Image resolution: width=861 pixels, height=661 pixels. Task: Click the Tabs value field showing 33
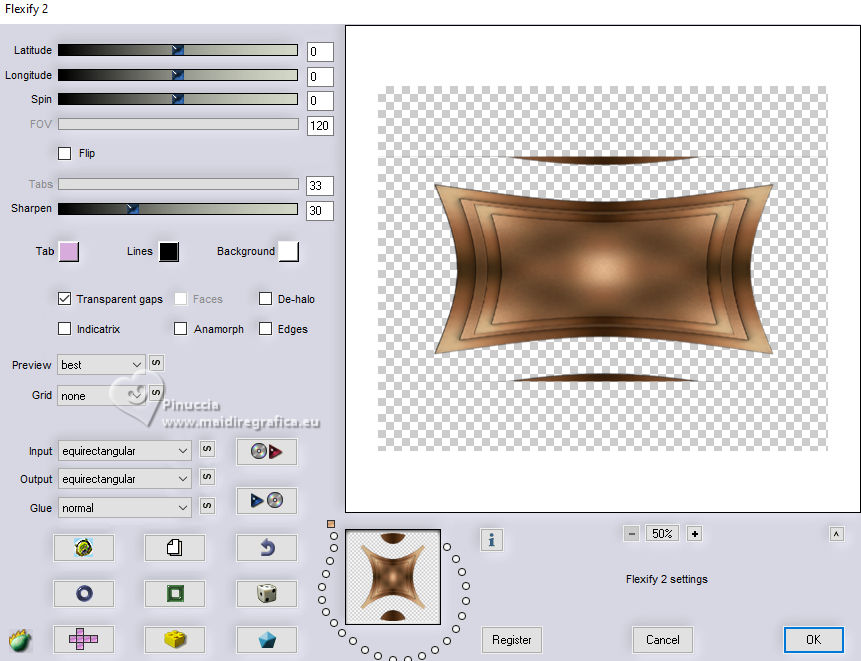320,186
